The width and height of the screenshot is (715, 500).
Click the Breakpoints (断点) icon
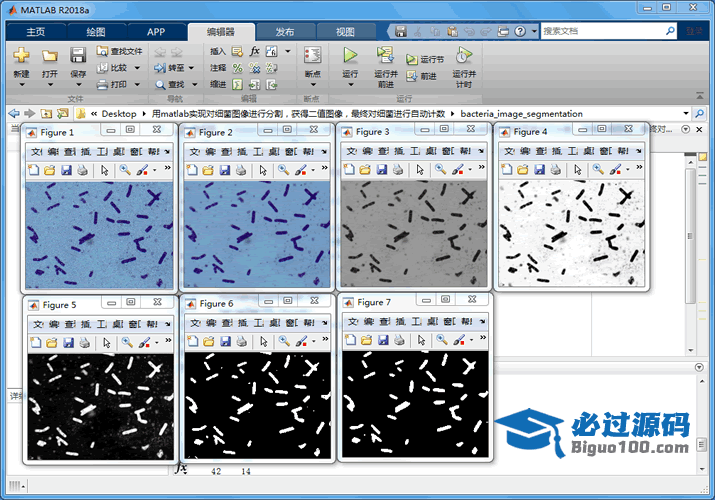tap(312, 55)
